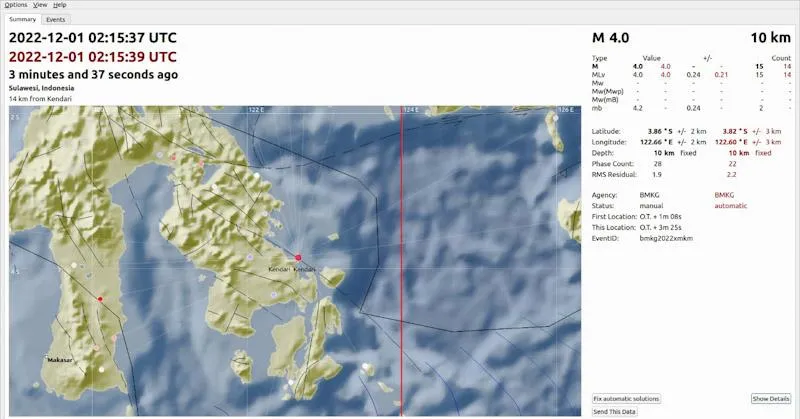This screenshot has width=800, height=419.
Task: Click the M 4.0 magnitude heading
Action: [x=611, y=38]
